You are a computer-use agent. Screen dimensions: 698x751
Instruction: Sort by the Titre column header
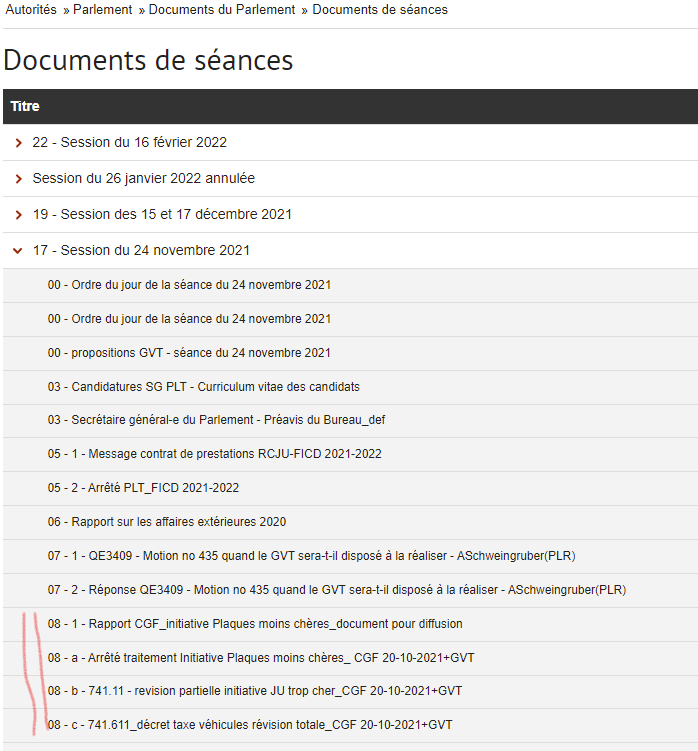[25, 106]
